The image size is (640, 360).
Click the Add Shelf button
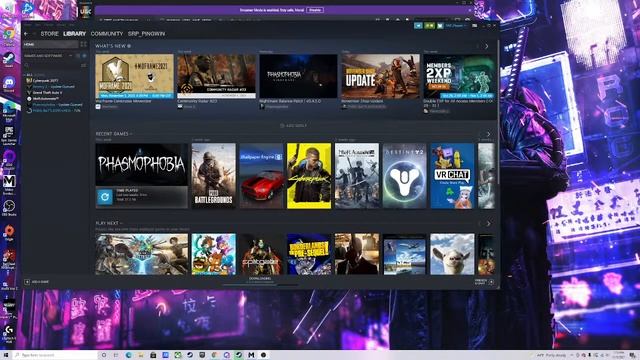point(294,126)
